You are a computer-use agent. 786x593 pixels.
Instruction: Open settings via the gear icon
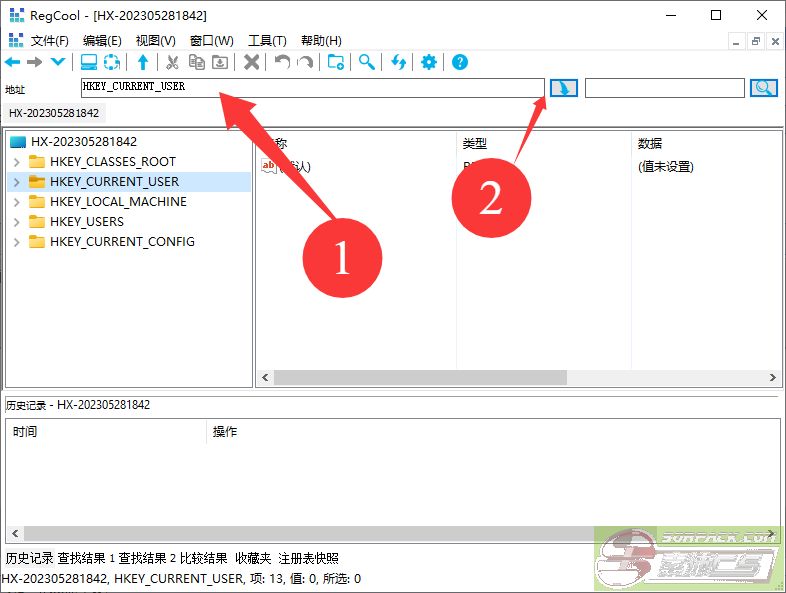[429, 62]
